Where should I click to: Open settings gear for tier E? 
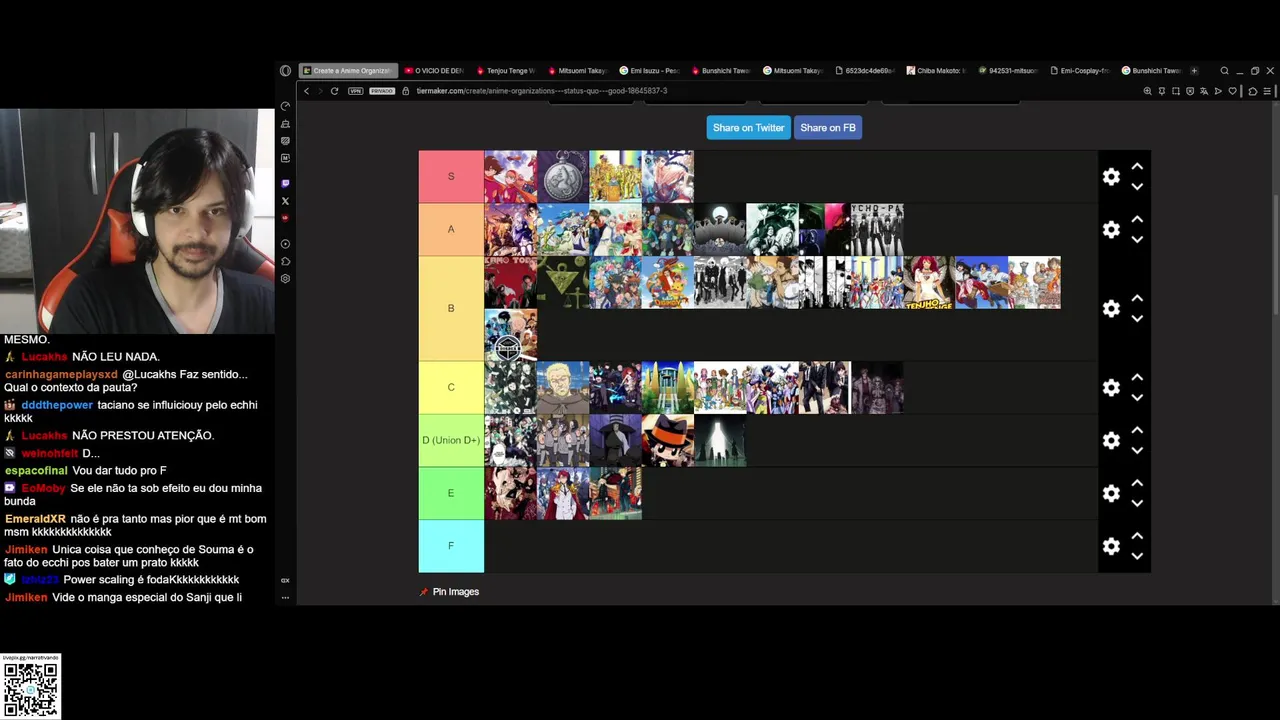(1111, 493)
